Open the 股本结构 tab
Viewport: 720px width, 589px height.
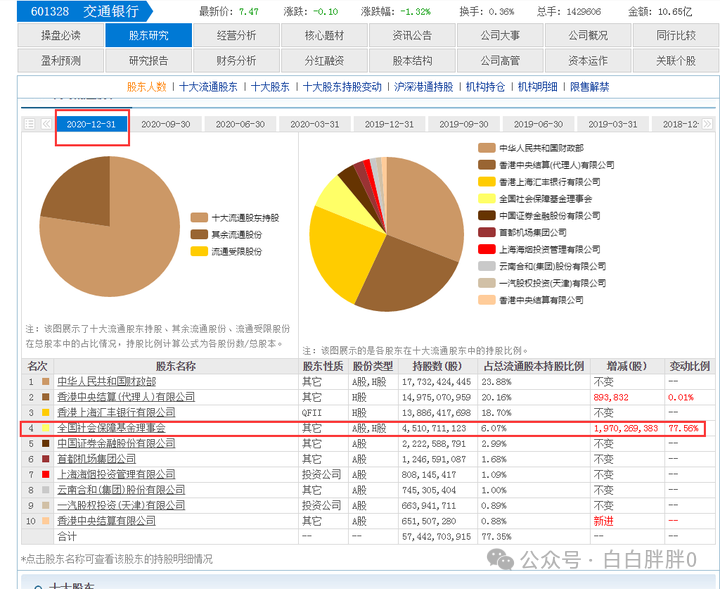[412, 61]
